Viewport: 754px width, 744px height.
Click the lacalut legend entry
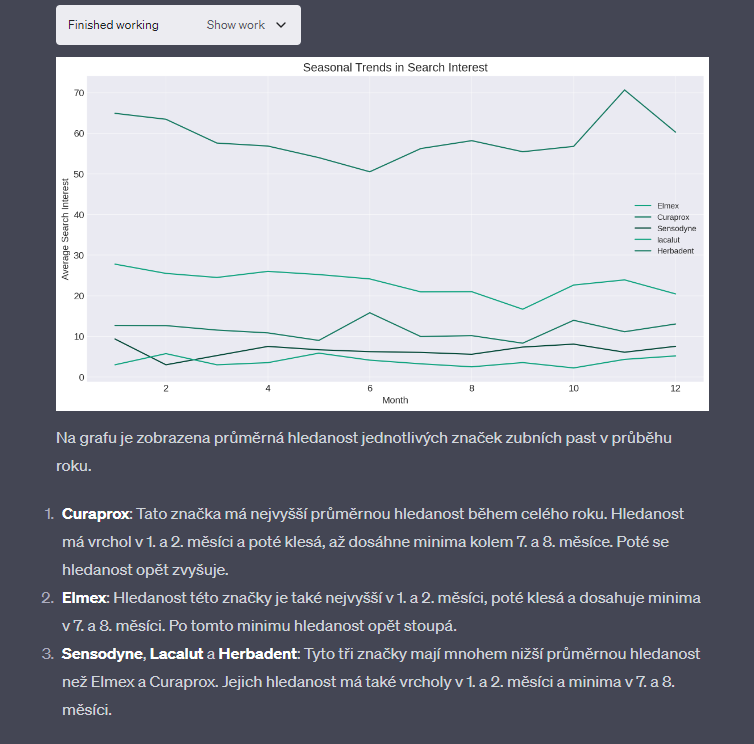point(657,240)
